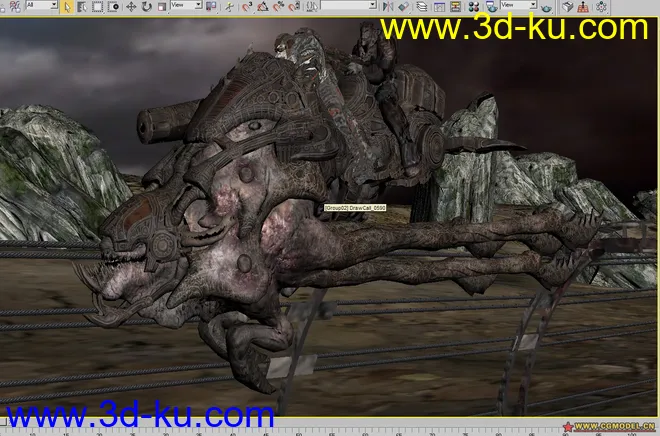This screenshot has width=660, height=436.
Task: Open the Select by Name dialog
Action: click(82, 6)
